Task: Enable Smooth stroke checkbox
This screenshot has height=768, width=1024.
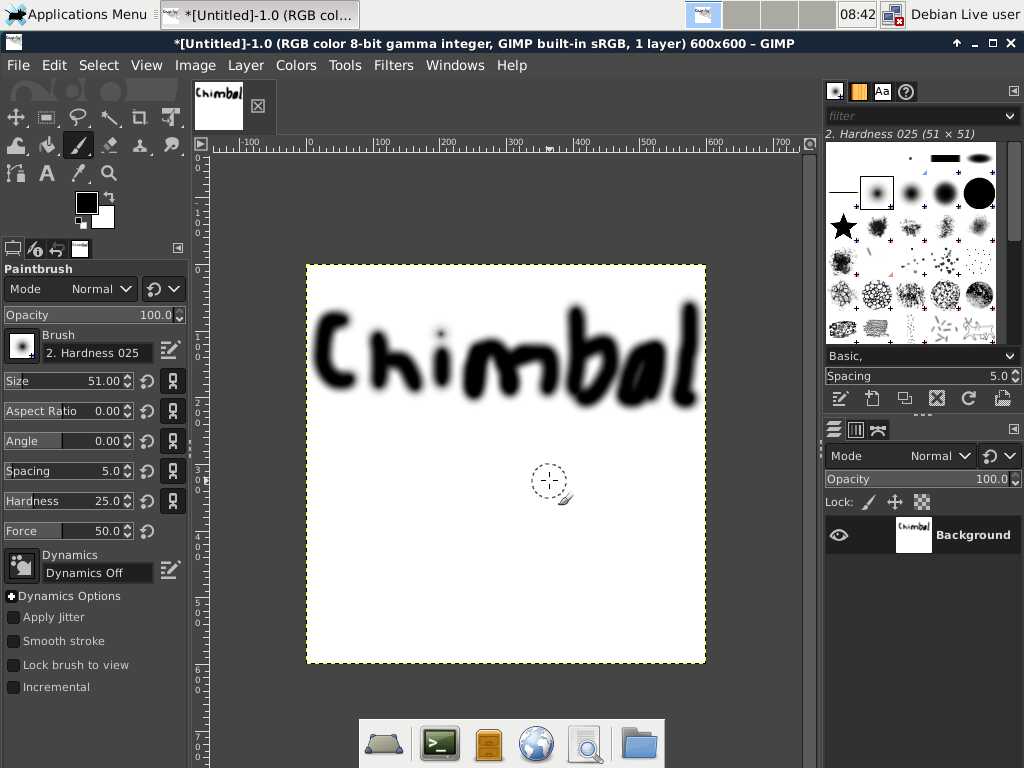Action: coord(13,641)
